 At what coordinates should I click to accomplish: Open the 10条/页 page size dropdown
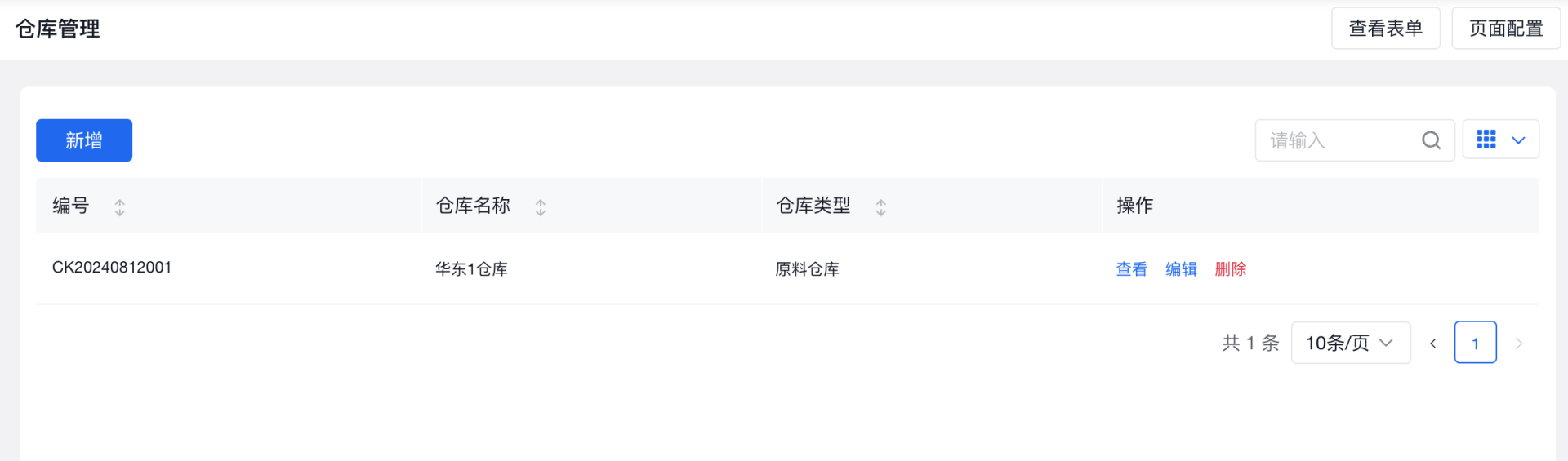click(1350, 343)
